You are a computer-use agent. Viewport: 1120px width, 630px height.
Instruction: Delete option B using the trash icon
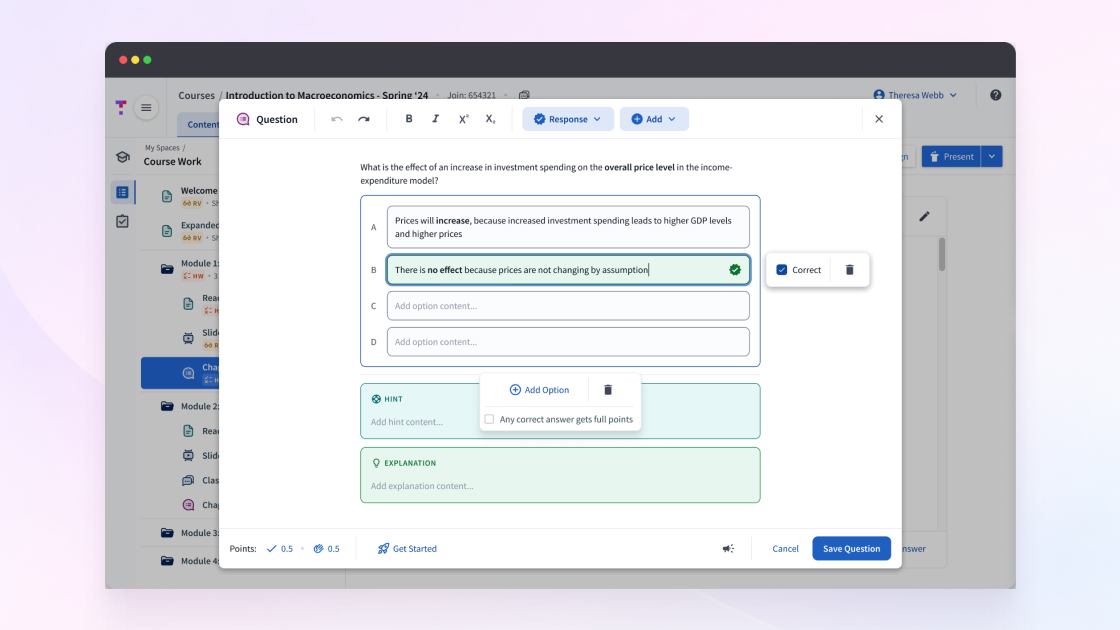click(850, 269)
